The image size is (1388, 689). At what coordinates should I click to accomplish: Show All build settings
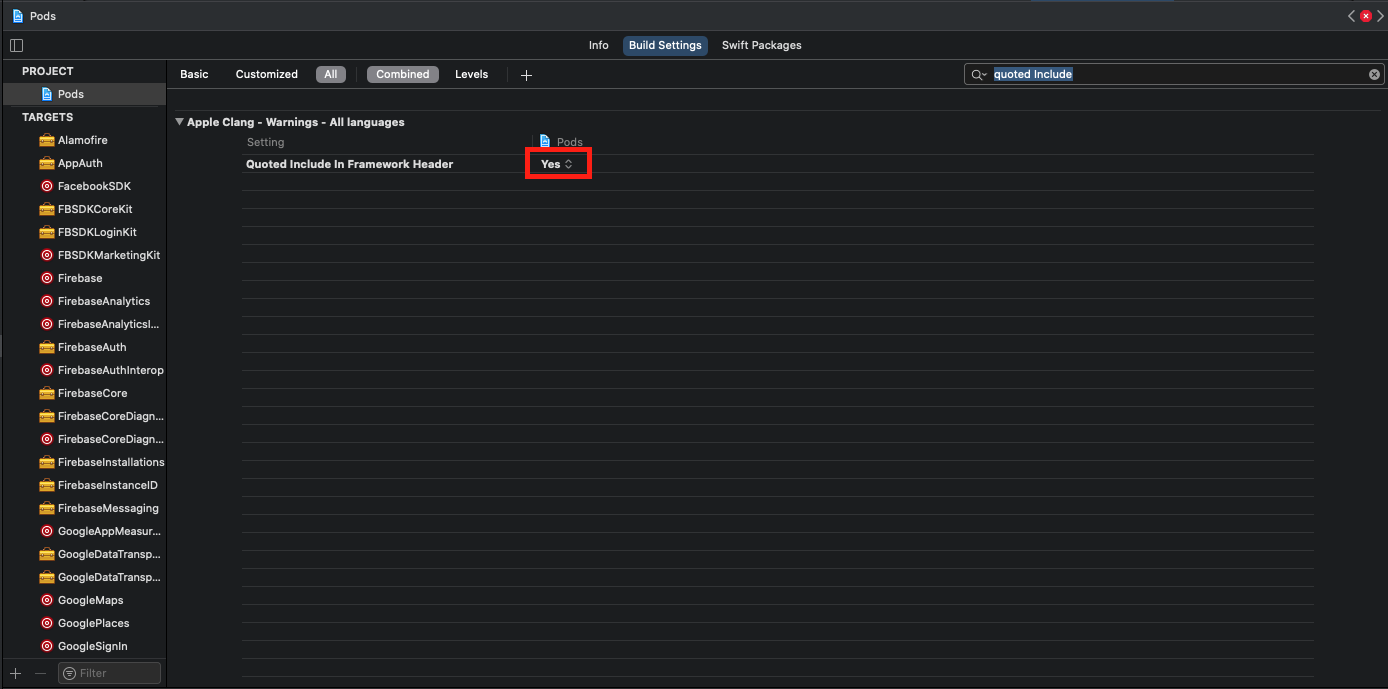click(330, 75)
